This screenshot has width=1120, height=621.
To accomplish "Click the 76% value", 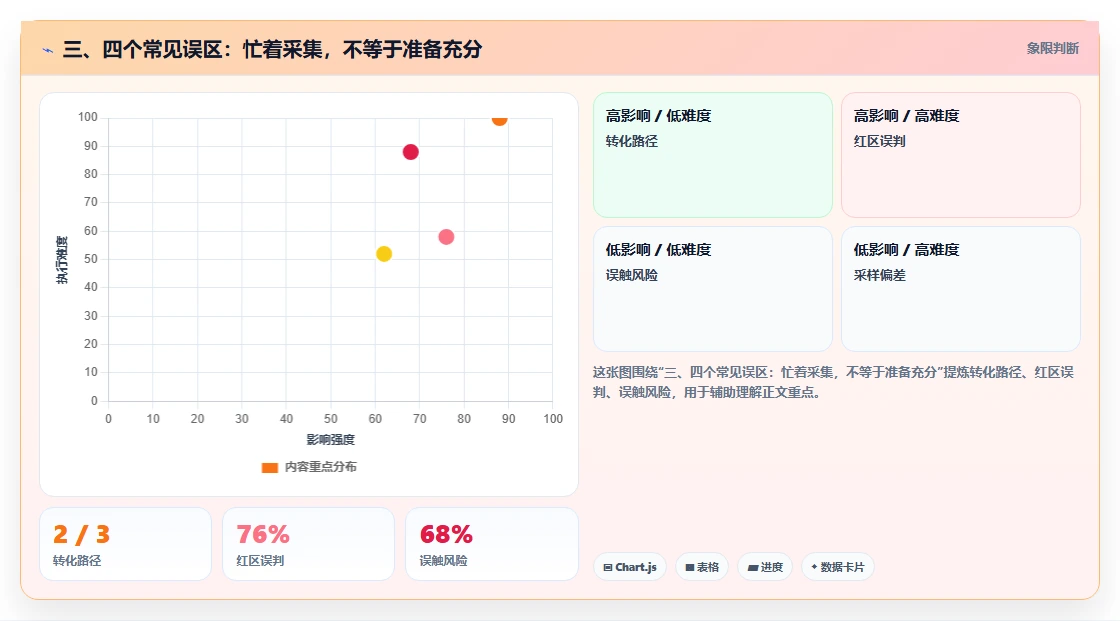I will point(263,535).
